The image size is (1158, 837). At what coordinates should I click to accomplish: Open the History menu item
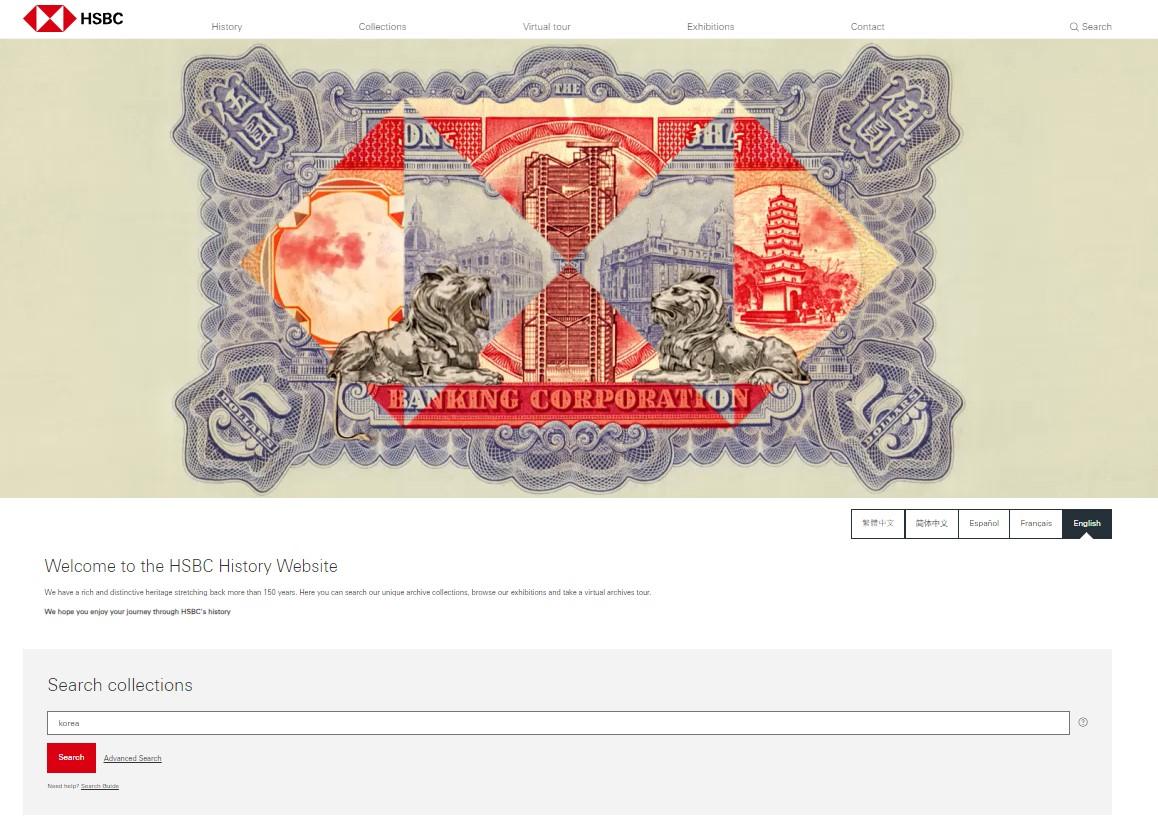pos(227,27)
